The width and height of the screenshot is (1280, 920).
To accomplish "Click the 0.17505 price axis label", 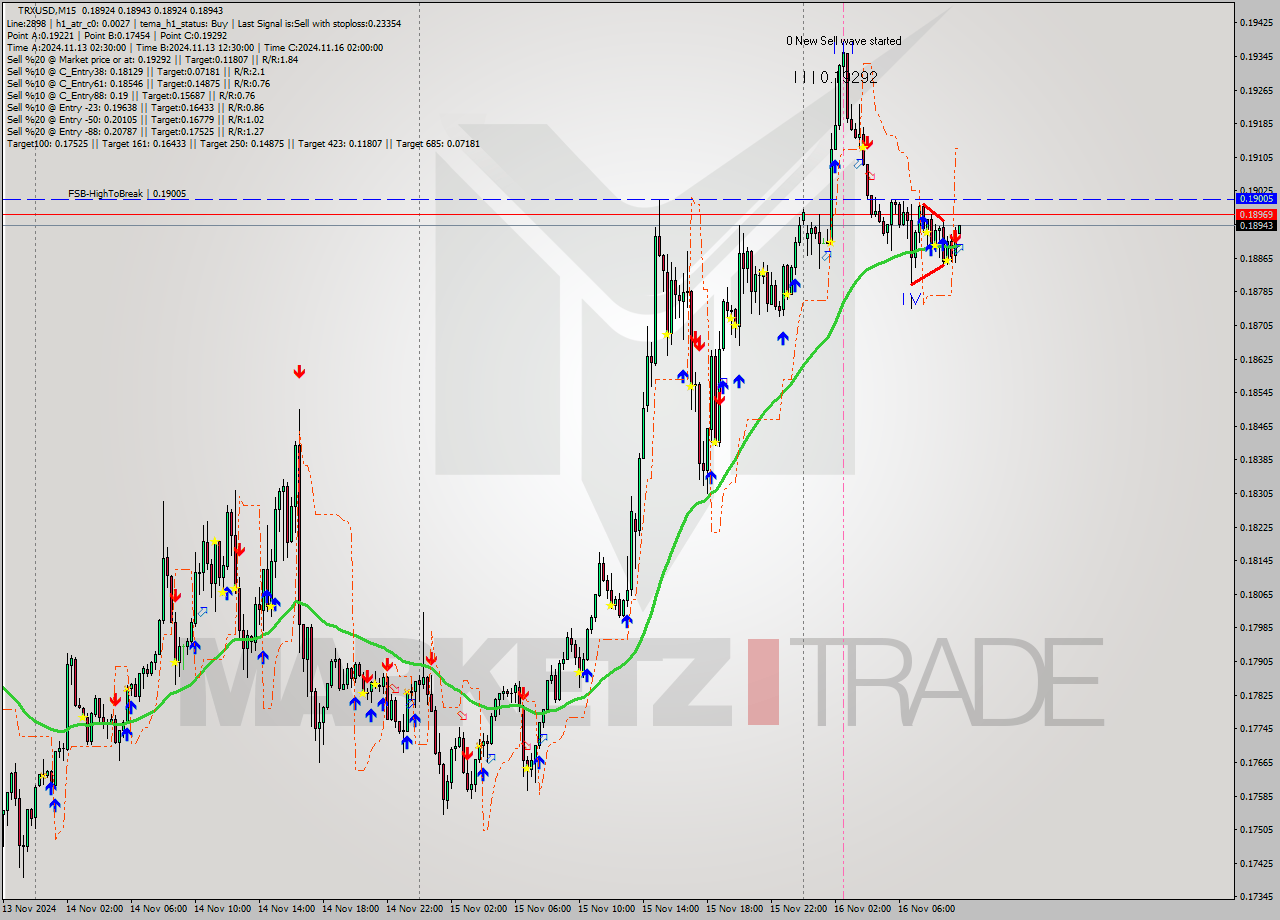I will point(1256,829).
